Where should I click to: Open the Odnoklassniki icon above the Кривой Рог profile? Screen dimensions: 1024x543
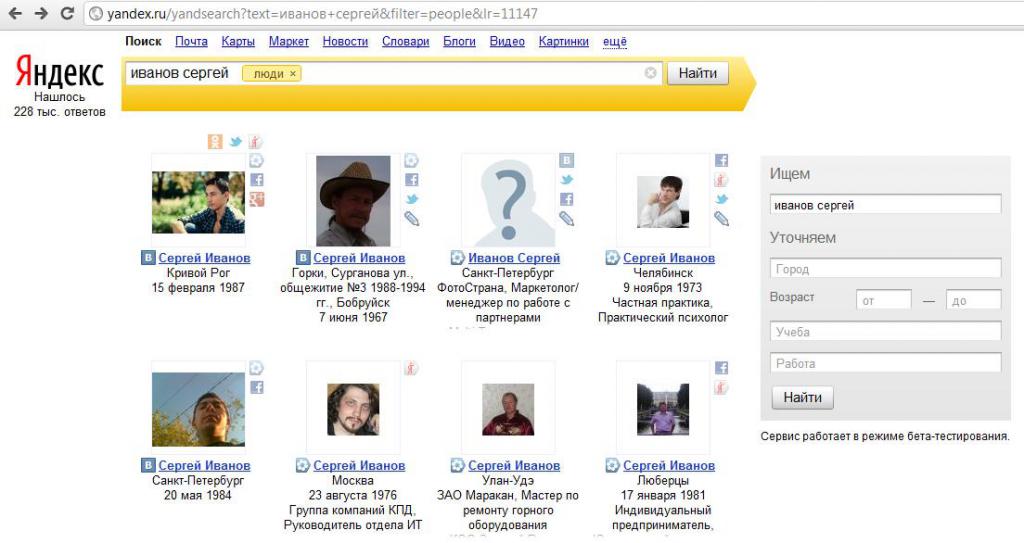point(215,141)
